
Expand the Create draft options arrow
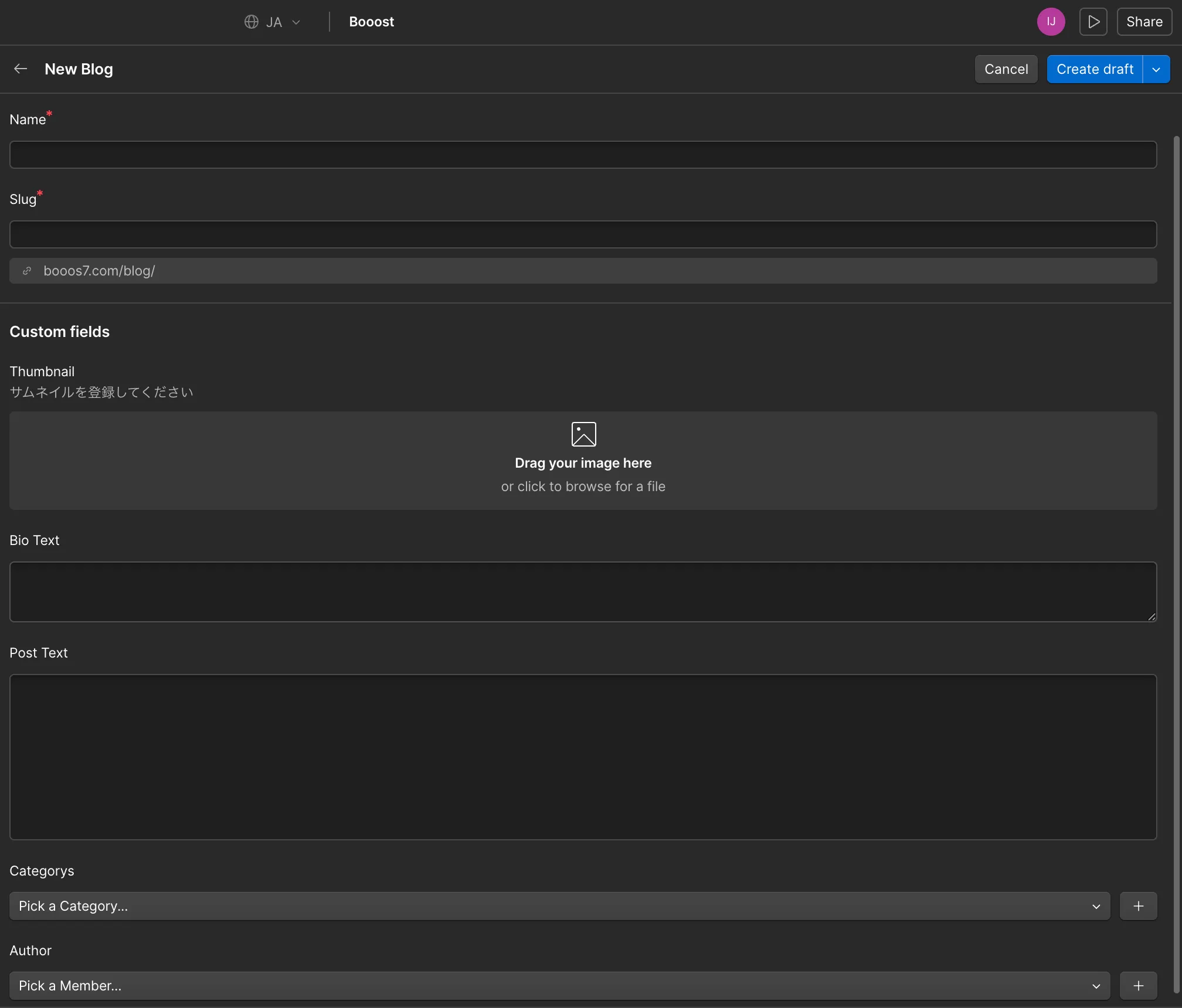1156,69
